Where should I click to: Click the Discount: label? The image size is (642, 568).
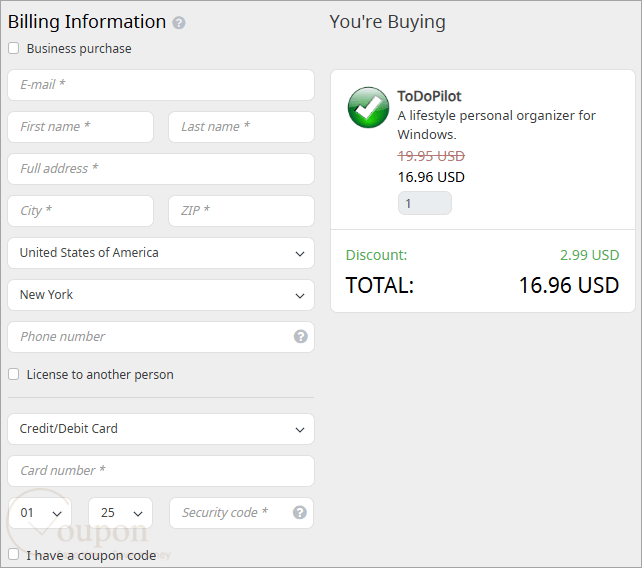click(x=376, y=255)
